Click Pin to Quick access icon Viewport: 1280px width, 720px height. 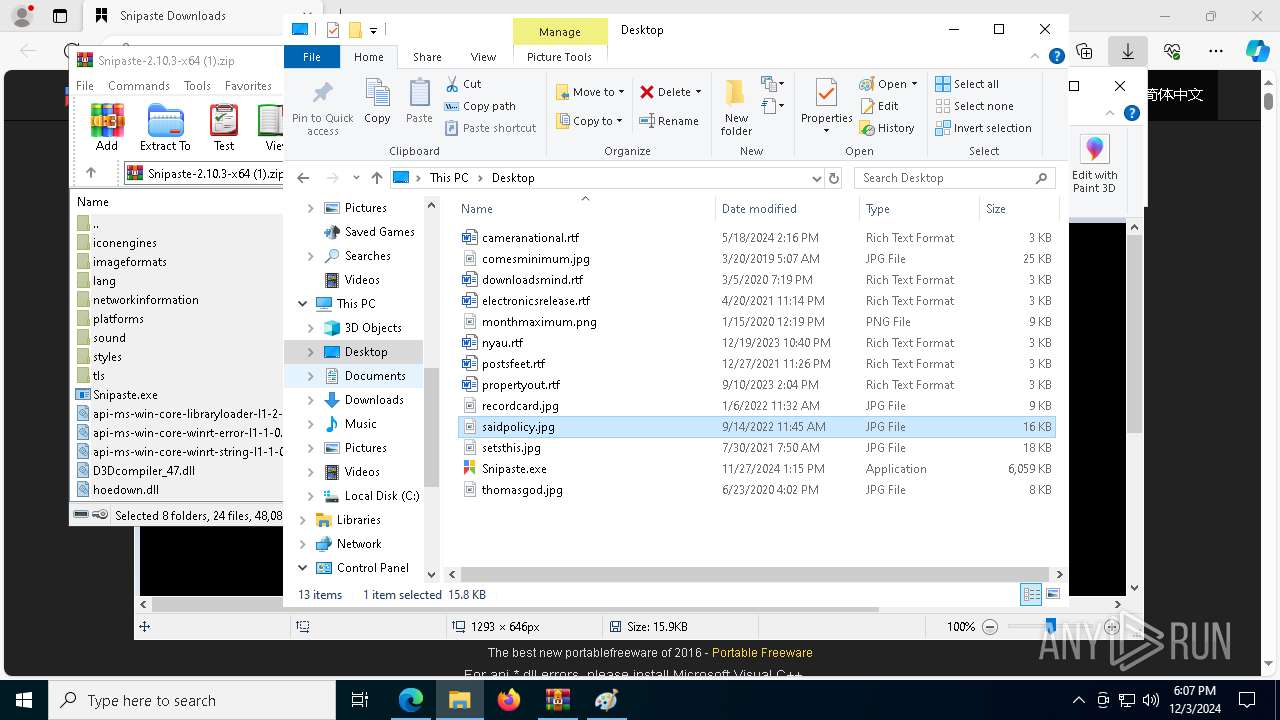[x=322, y=108]
